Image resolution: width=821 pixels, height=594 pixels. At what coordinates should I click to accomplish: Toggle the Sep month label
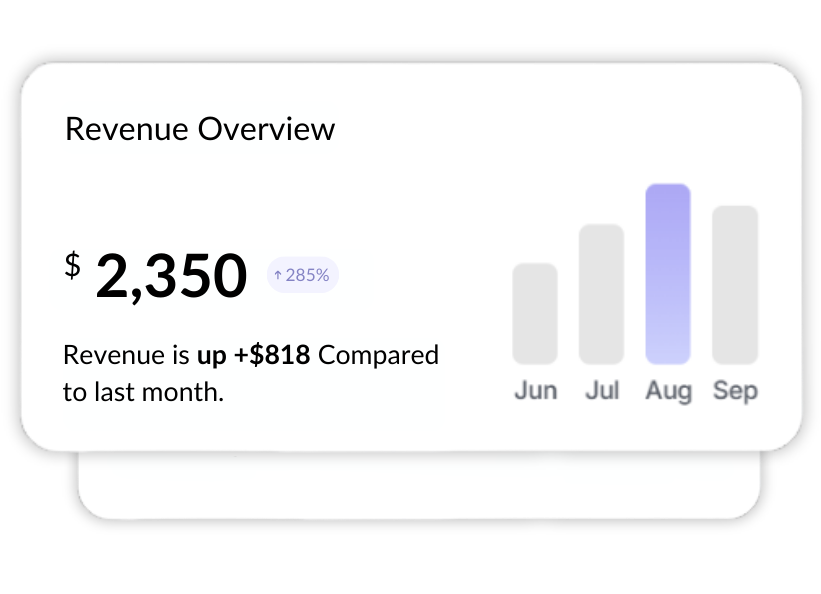click(735, 391)
